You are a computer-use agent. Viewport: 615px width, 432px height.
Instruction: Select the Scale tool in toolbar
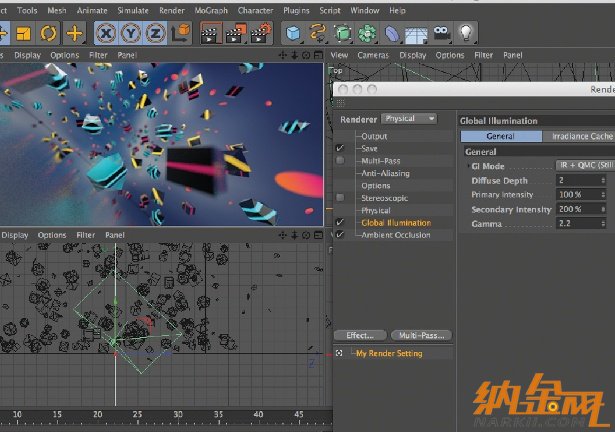(23, 33)
